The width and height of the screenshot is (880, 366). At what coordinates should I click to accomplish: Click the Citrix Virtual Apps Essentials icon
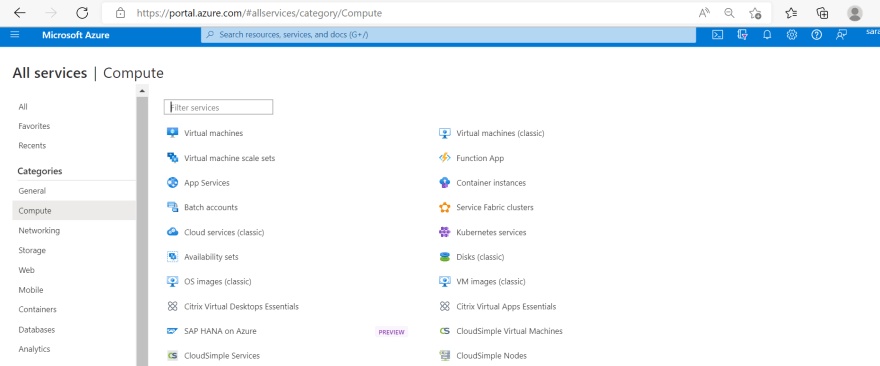click(444, 306)
